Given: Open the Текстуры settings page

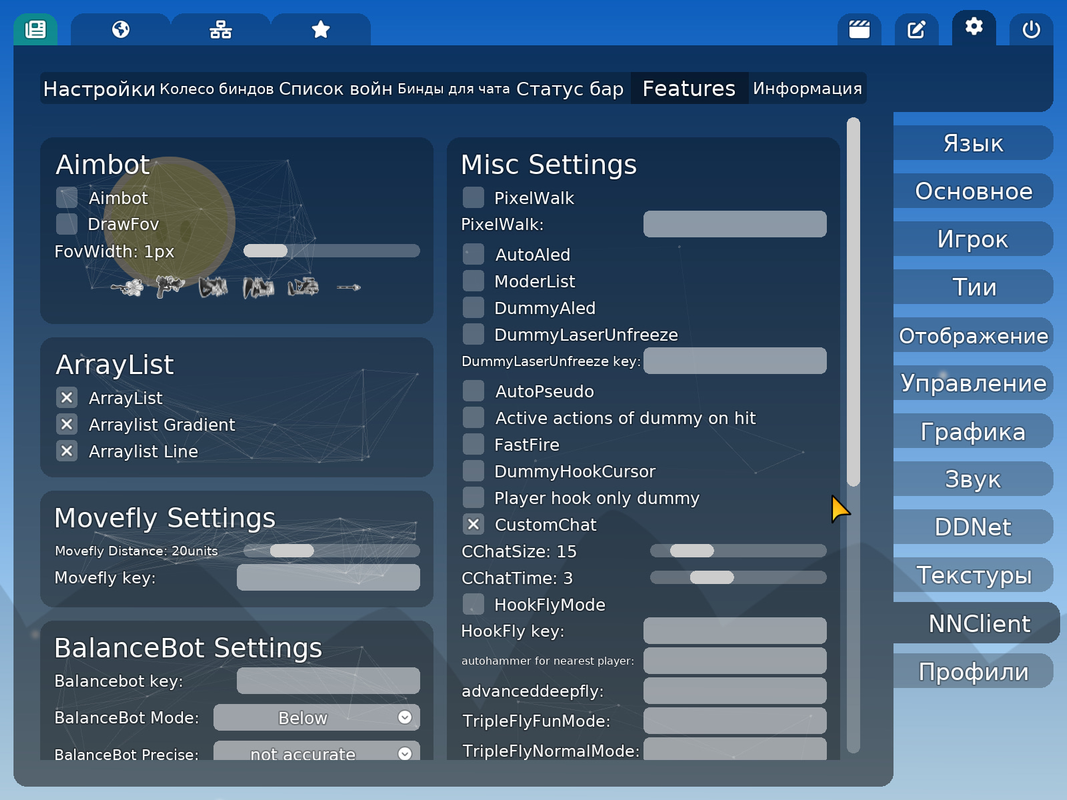Looking at the screenshot, I should [x=973, y=575].
